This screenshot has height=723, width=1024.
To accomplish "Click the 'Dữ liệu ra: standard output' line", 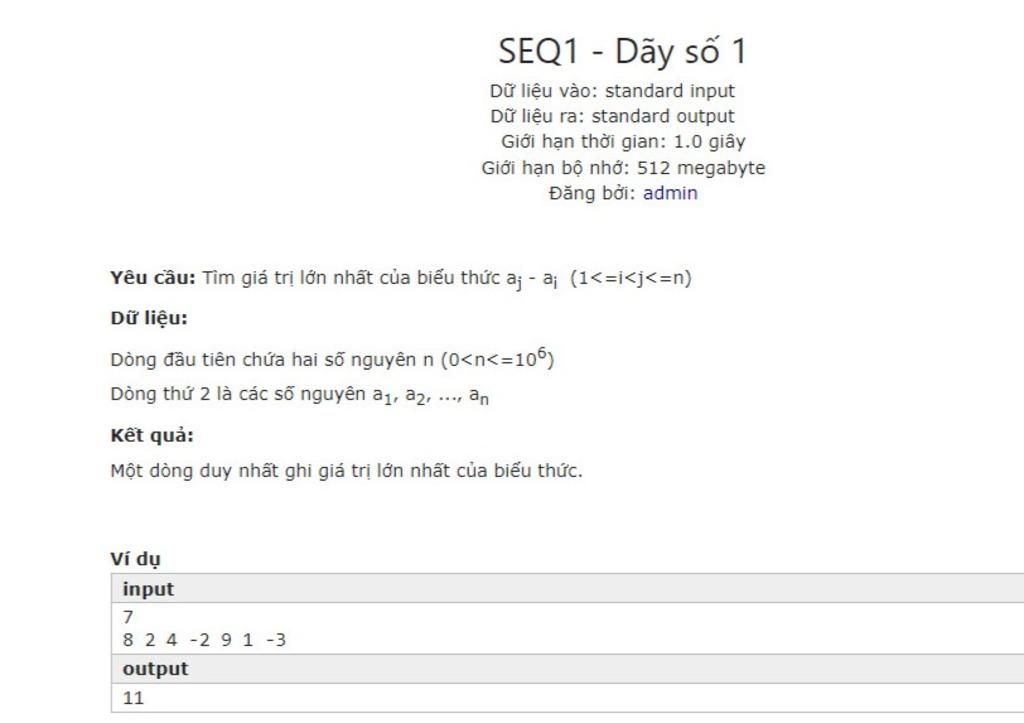I will point(613,116).
